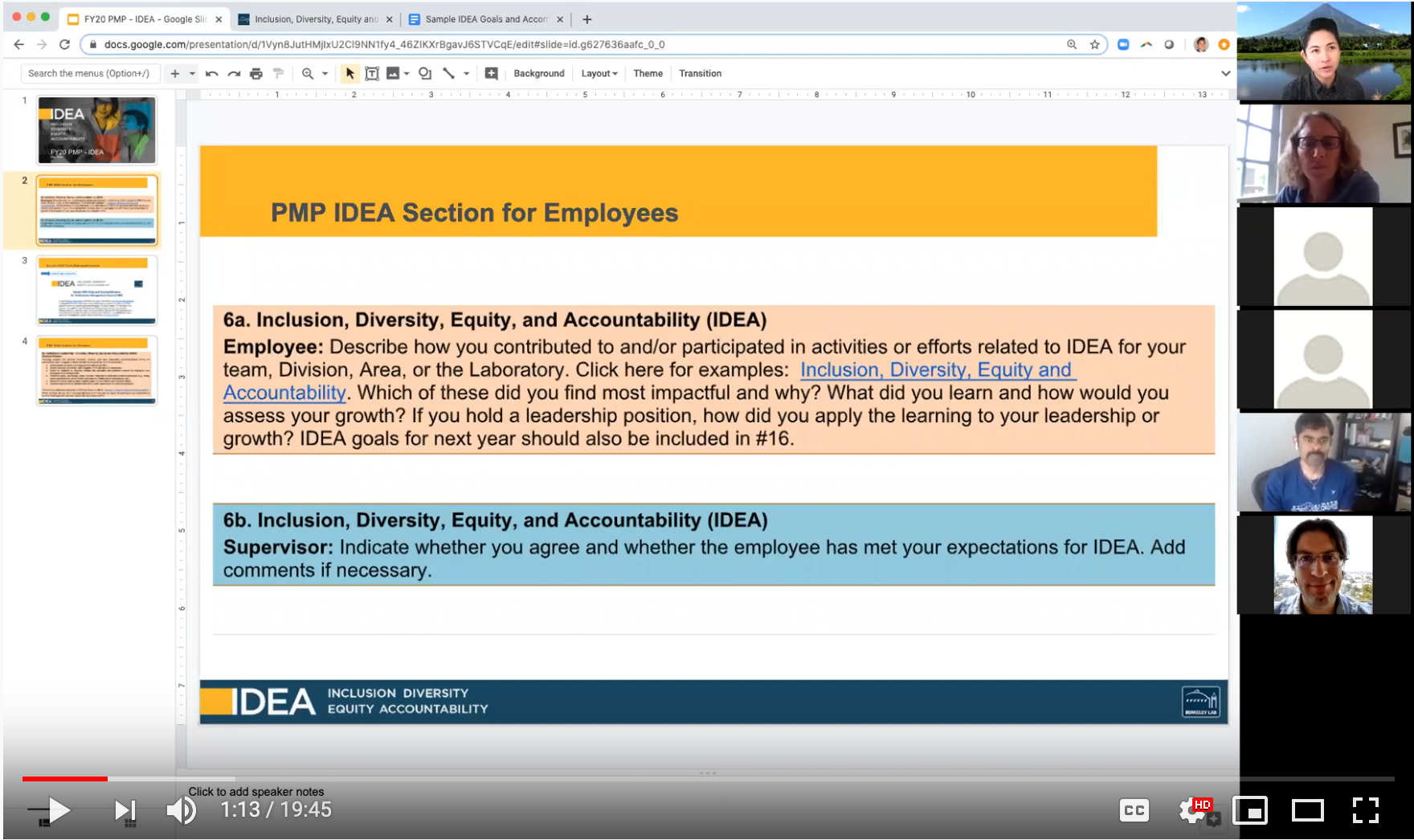Click the print icon

(256, 74)
